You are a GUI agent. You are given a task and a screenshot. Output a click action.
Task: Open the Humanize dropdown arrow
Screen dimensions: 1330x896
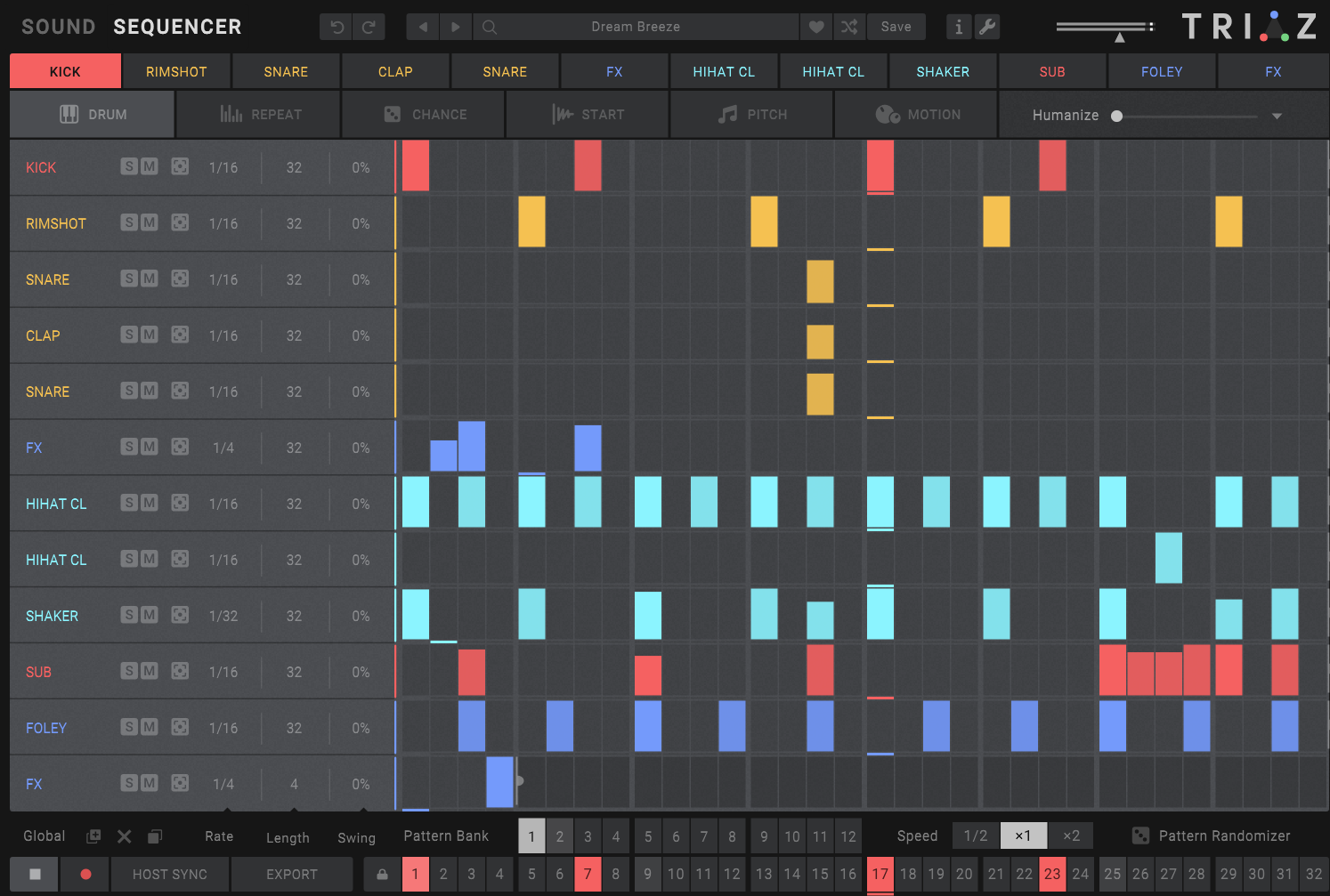(x=1277, y=116)
